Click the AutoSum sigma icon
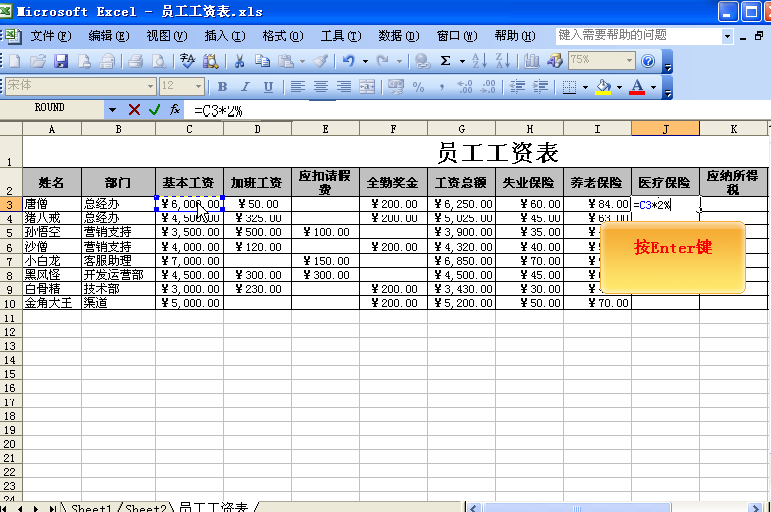The image size is (771, 512). point(445,61)
